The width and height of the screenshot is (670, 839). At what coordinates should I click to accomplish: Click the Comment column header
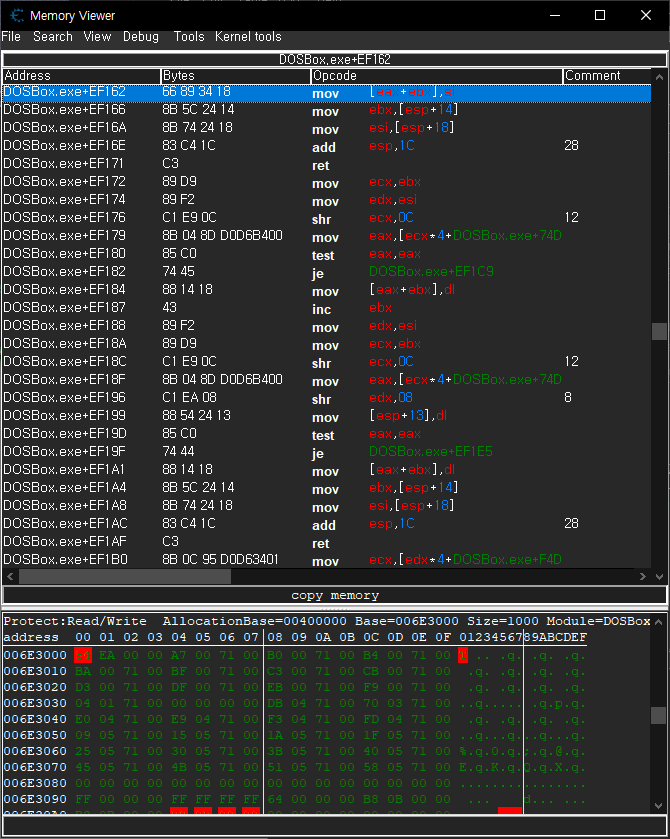(607, 76)
